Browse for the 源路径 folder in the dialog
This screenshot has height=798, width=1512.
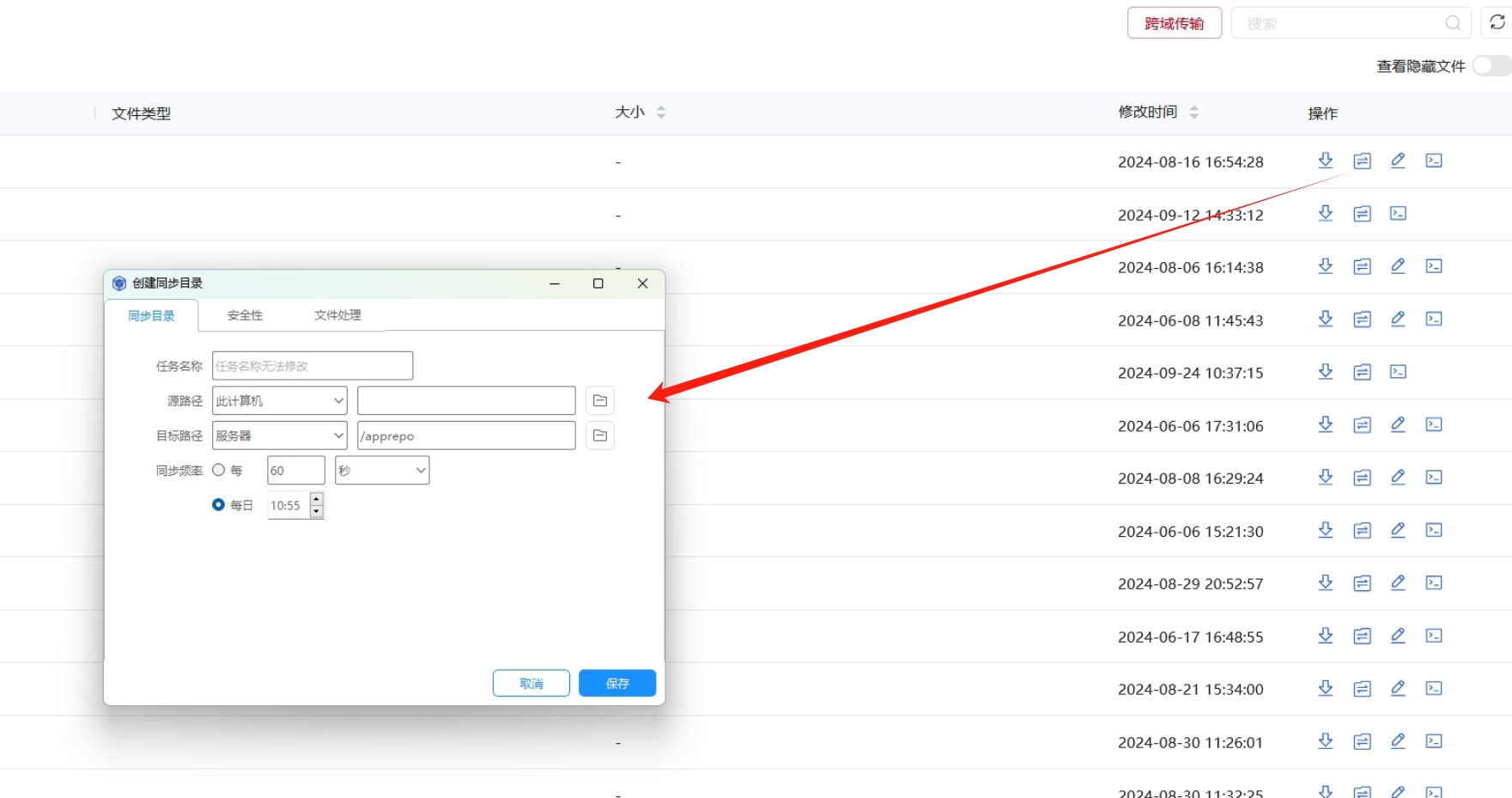click(x=600, y=401)
